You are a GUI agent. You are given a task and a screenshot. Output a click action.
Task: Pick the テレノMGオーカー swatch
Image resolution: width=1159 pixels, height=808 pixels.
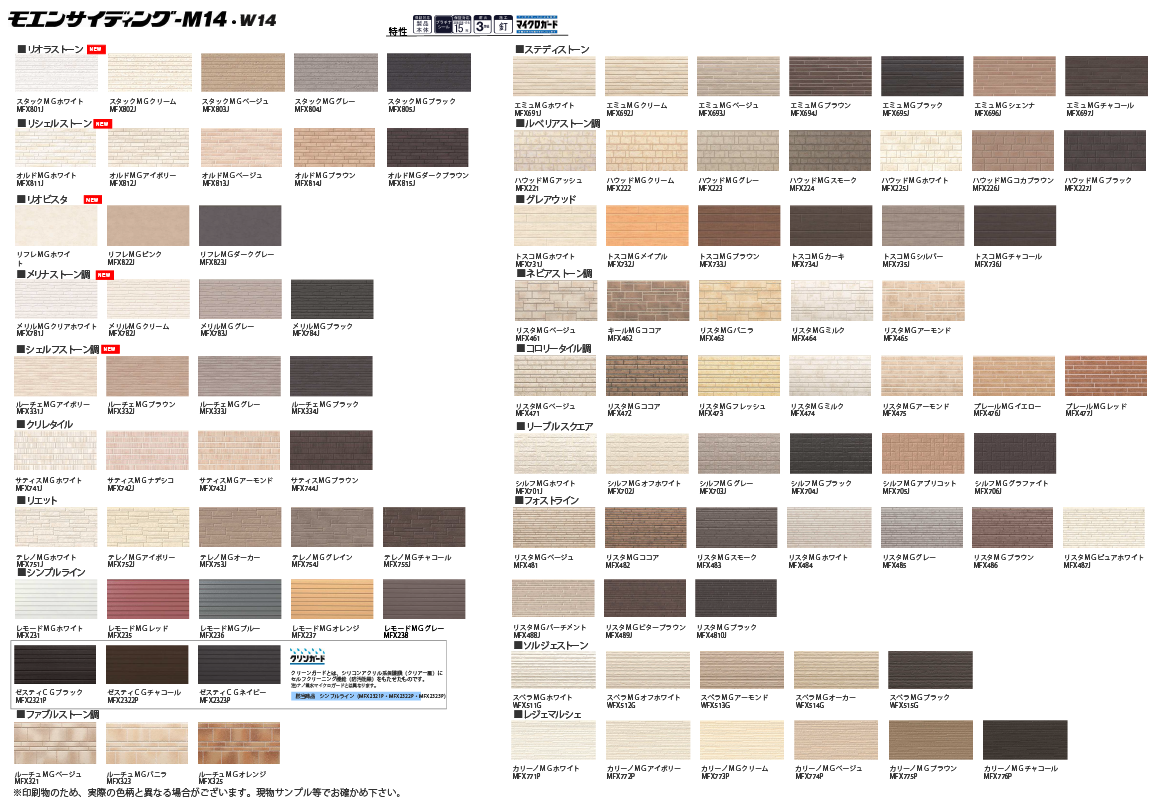(x=240, y=527)
